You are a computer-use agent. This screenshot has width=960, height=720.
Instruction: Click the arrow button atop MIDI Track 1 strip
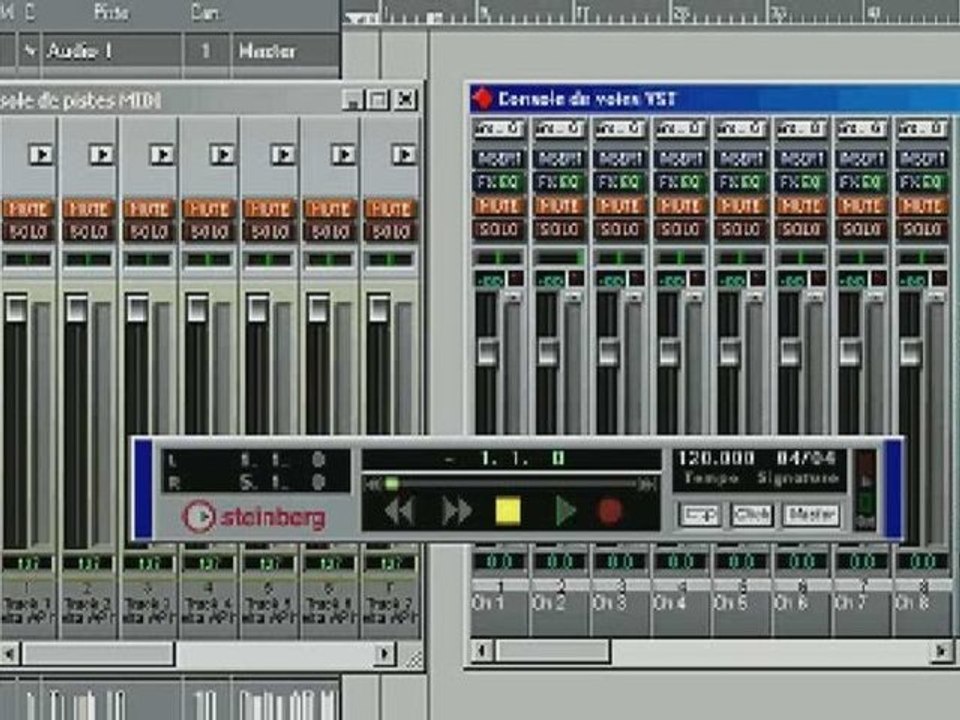pos(41,154)
